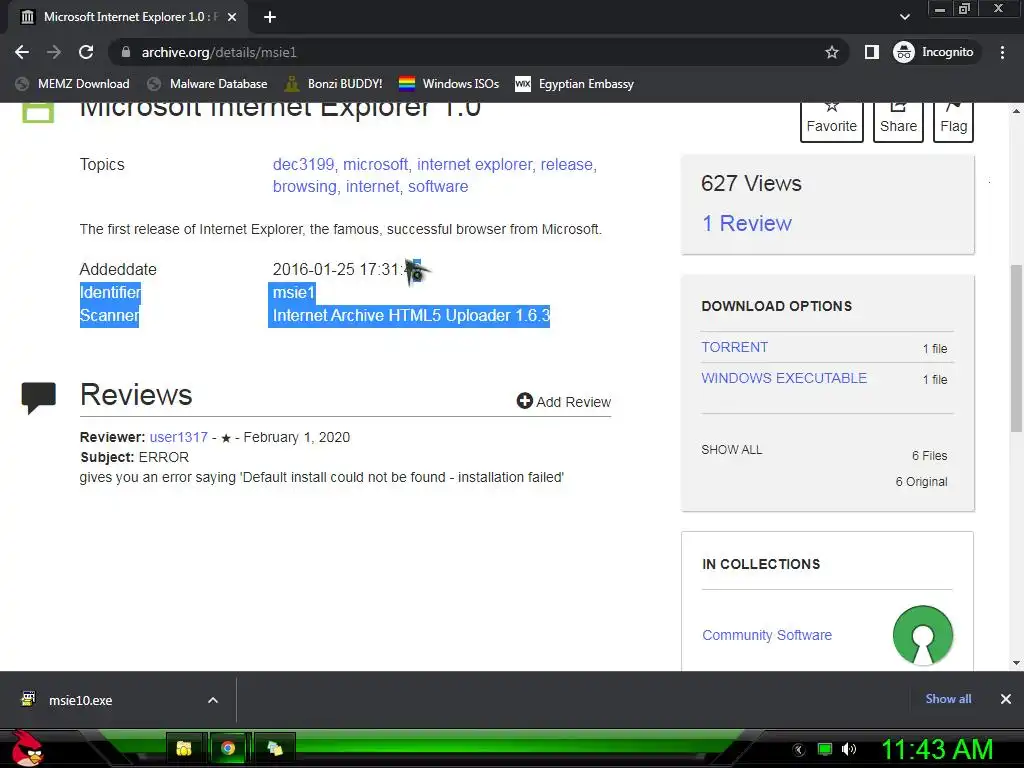
Task: Open the microsoft topic link
Action: coord(375,165)
